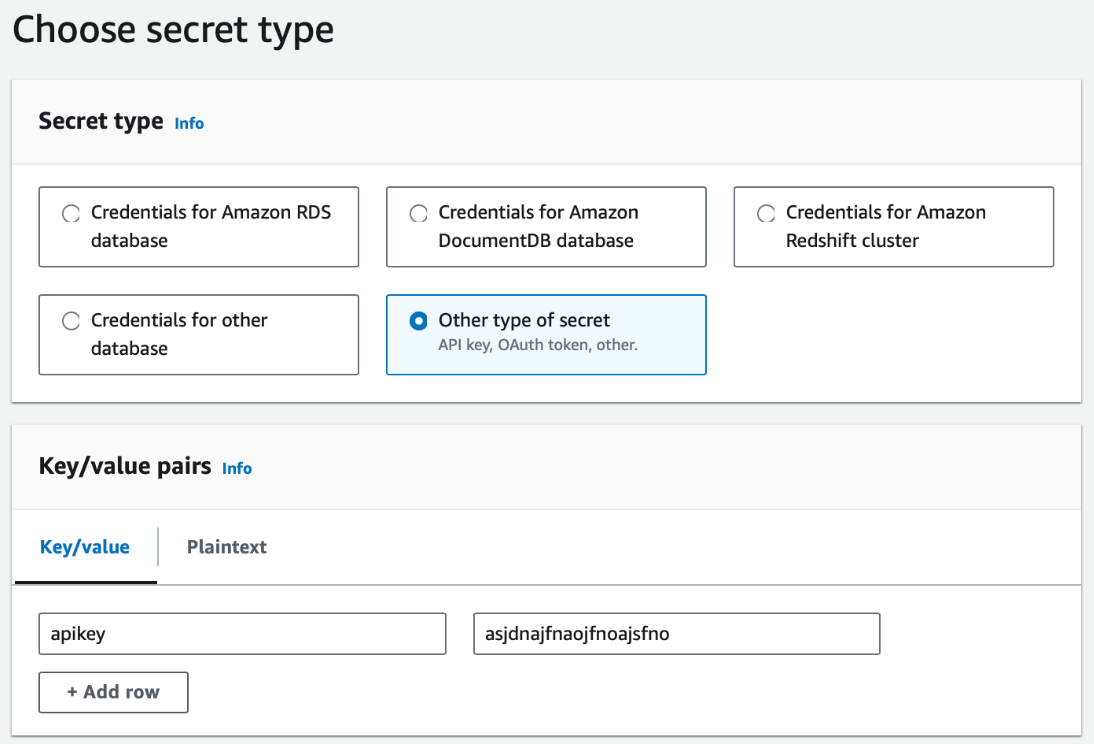Switch to the Key/value tab
1094x744 pixels.
85,547
